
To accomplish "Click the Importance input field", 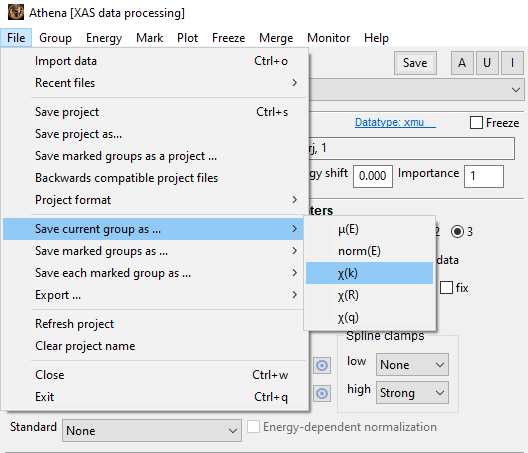I will click(x=484, y=176).
